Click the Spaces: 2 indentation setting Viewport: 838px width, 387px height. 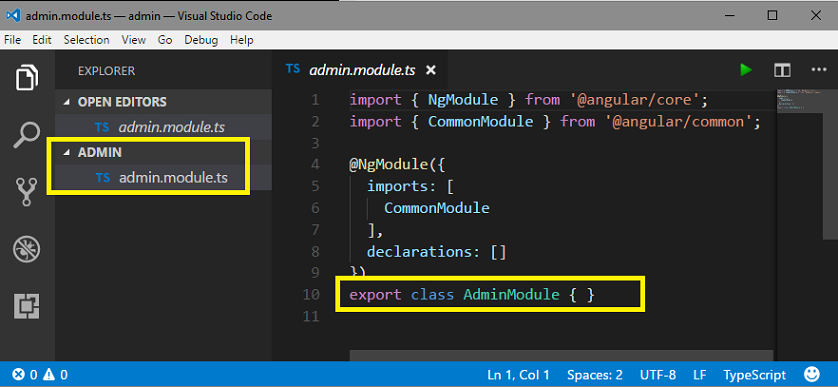pyautogui.click(x=595, y=375)
